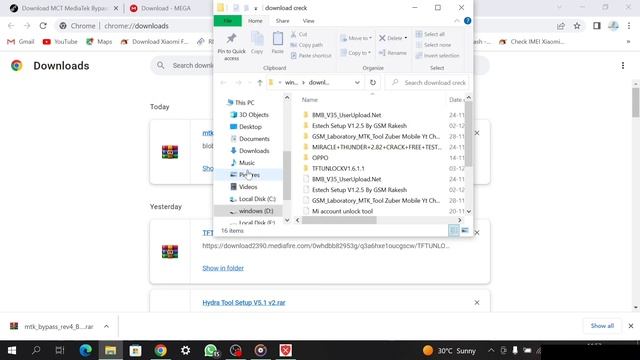The width and height of the screenshot is (640, 360).
Task: Click Paste shortcut in ribbon
Action: click(x=311, y=56)
